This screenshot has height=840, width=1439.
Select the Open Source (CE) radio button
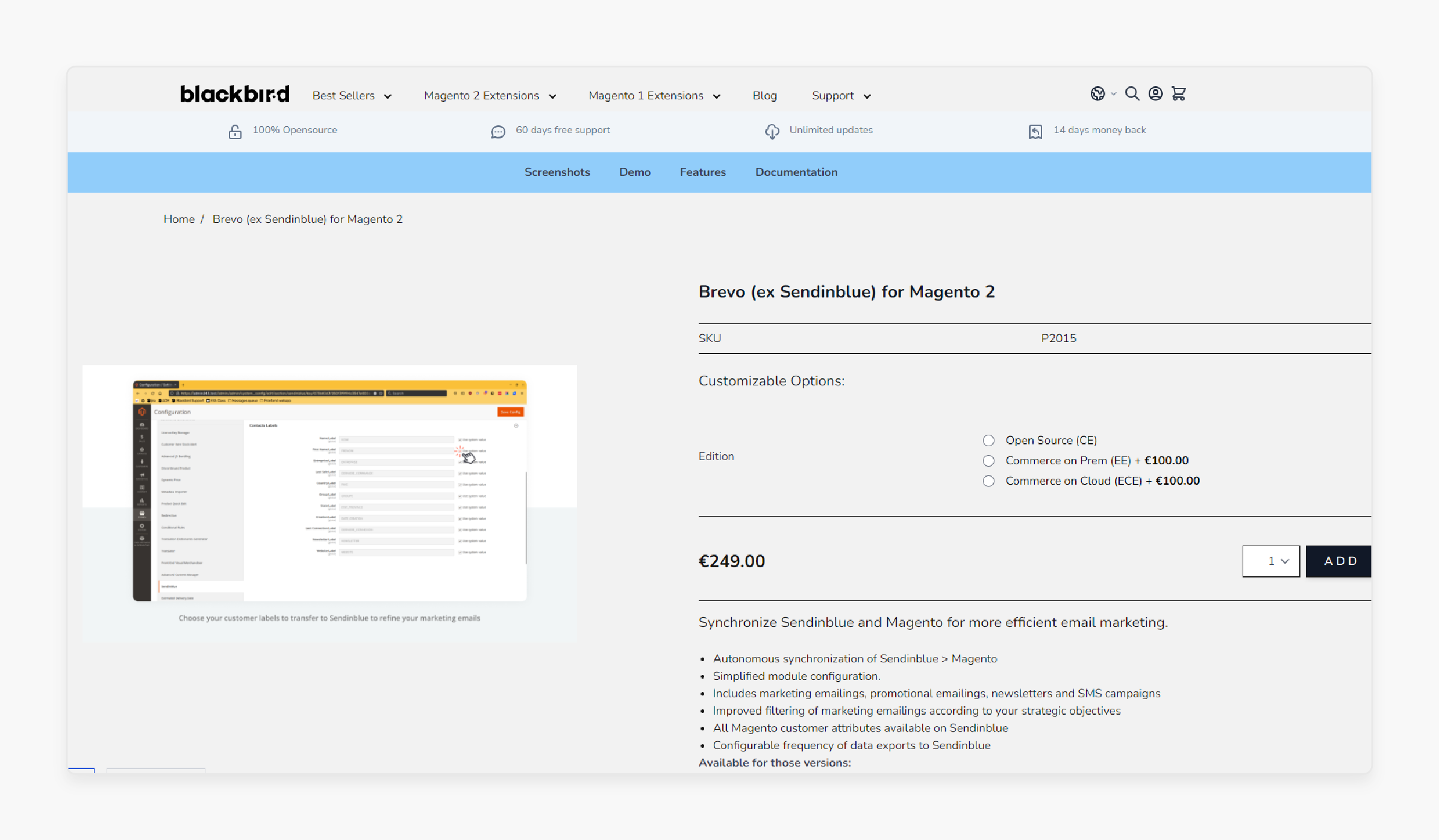988,440
